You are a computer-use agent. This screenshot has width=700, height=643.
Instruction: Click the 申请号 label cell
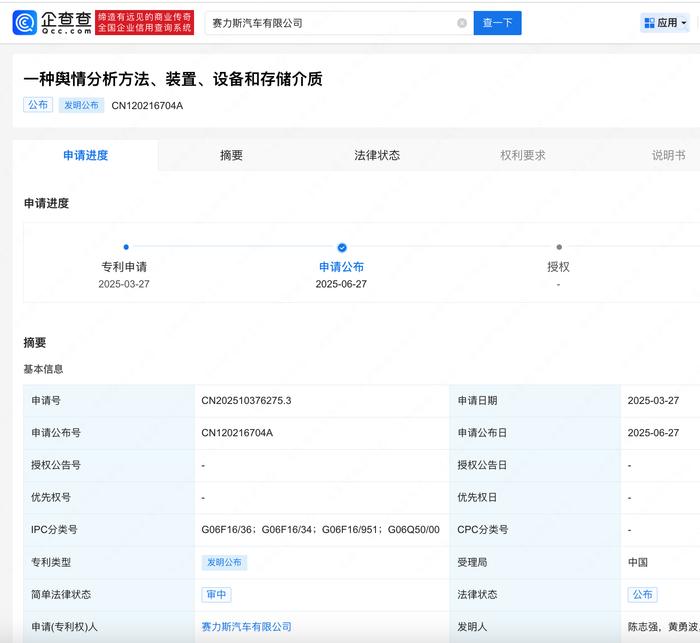click(109, 401)
